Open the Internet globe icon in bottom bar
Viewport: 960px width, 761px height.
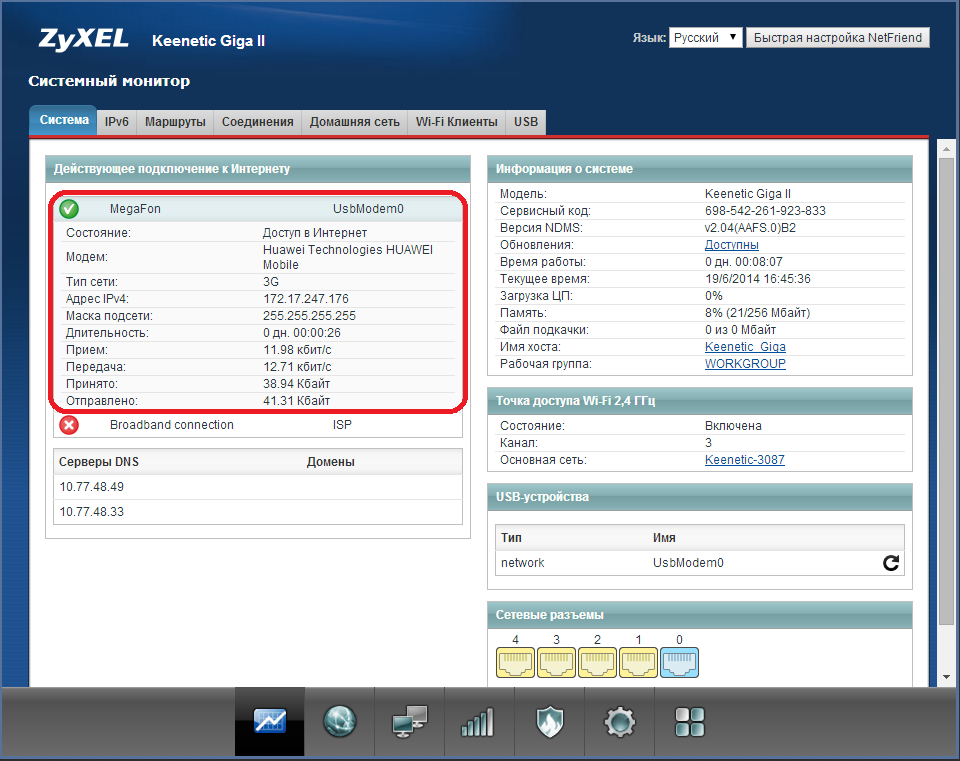340,721
